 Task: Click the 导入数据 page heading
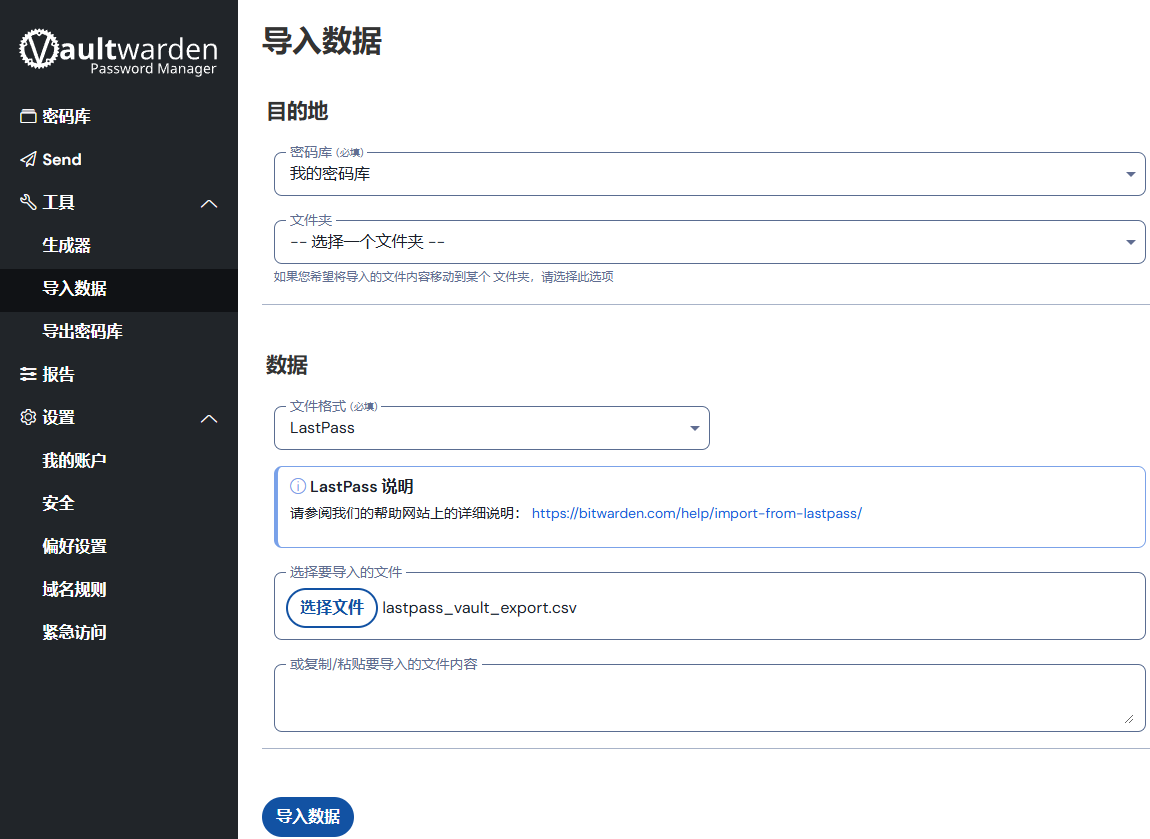(x=322, y=41)
